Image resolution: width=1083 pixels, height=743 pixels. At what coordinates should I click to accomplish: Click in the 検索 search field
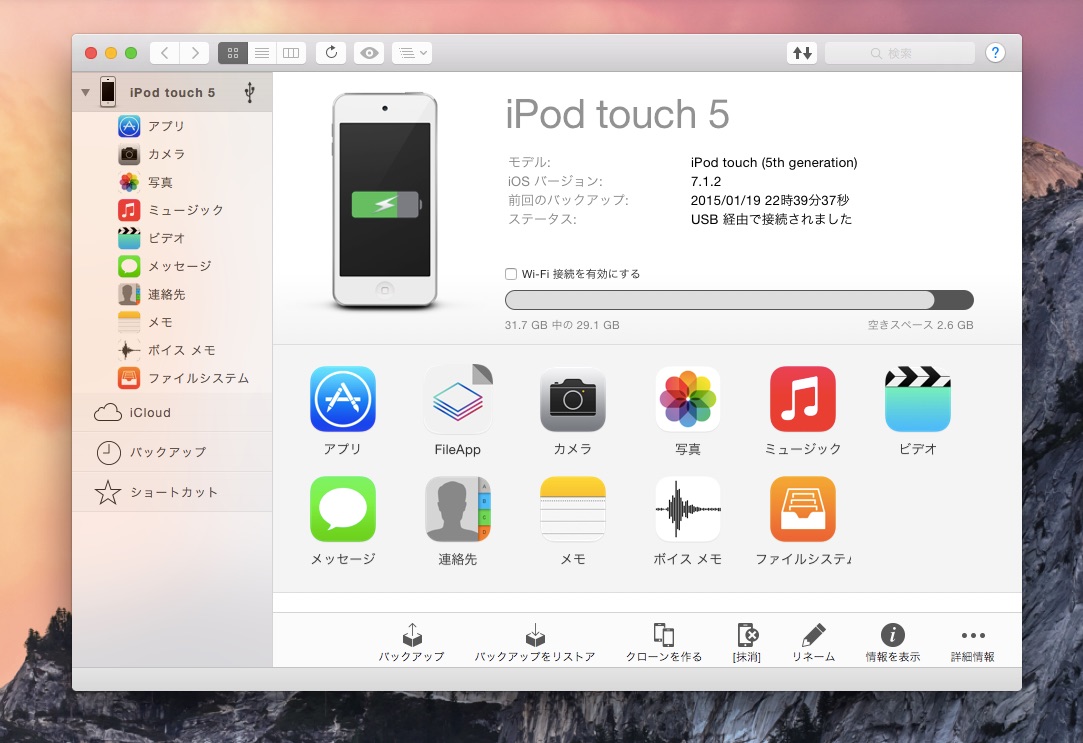coord(899,52)
